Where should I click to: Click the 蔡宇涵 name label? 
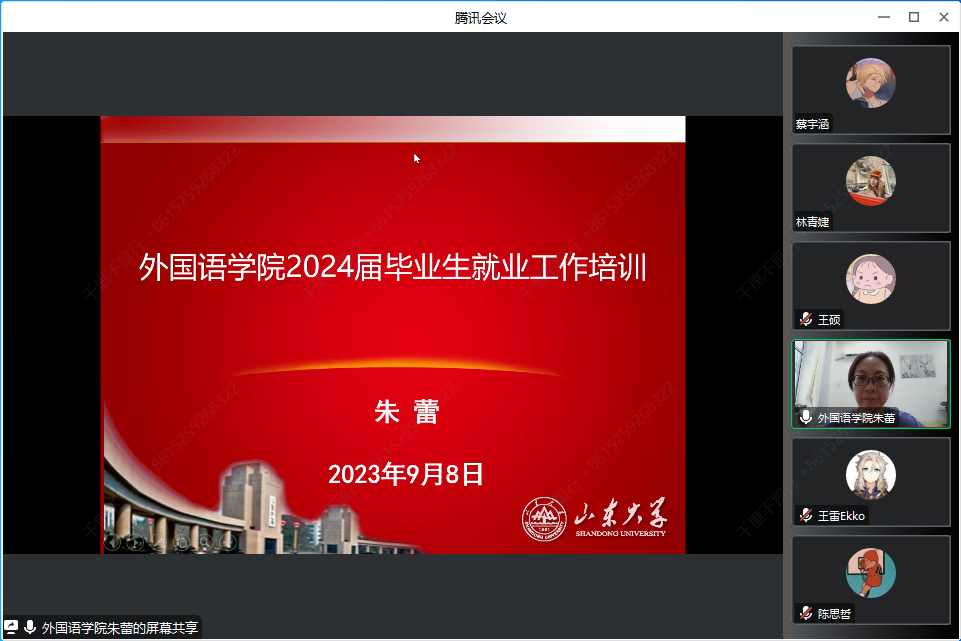[x=812, y=125]
